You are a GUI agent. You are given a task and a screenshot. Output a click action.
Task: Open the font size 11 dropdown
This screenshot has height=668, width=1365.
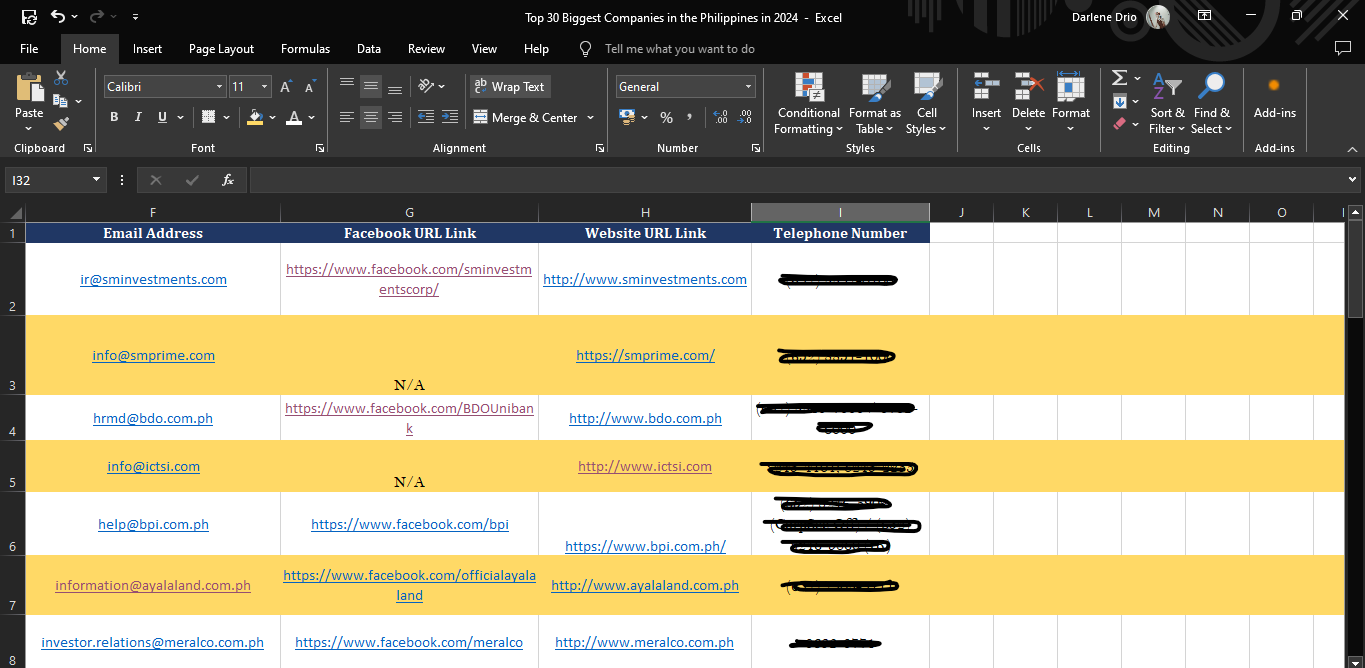pos(265,87)
